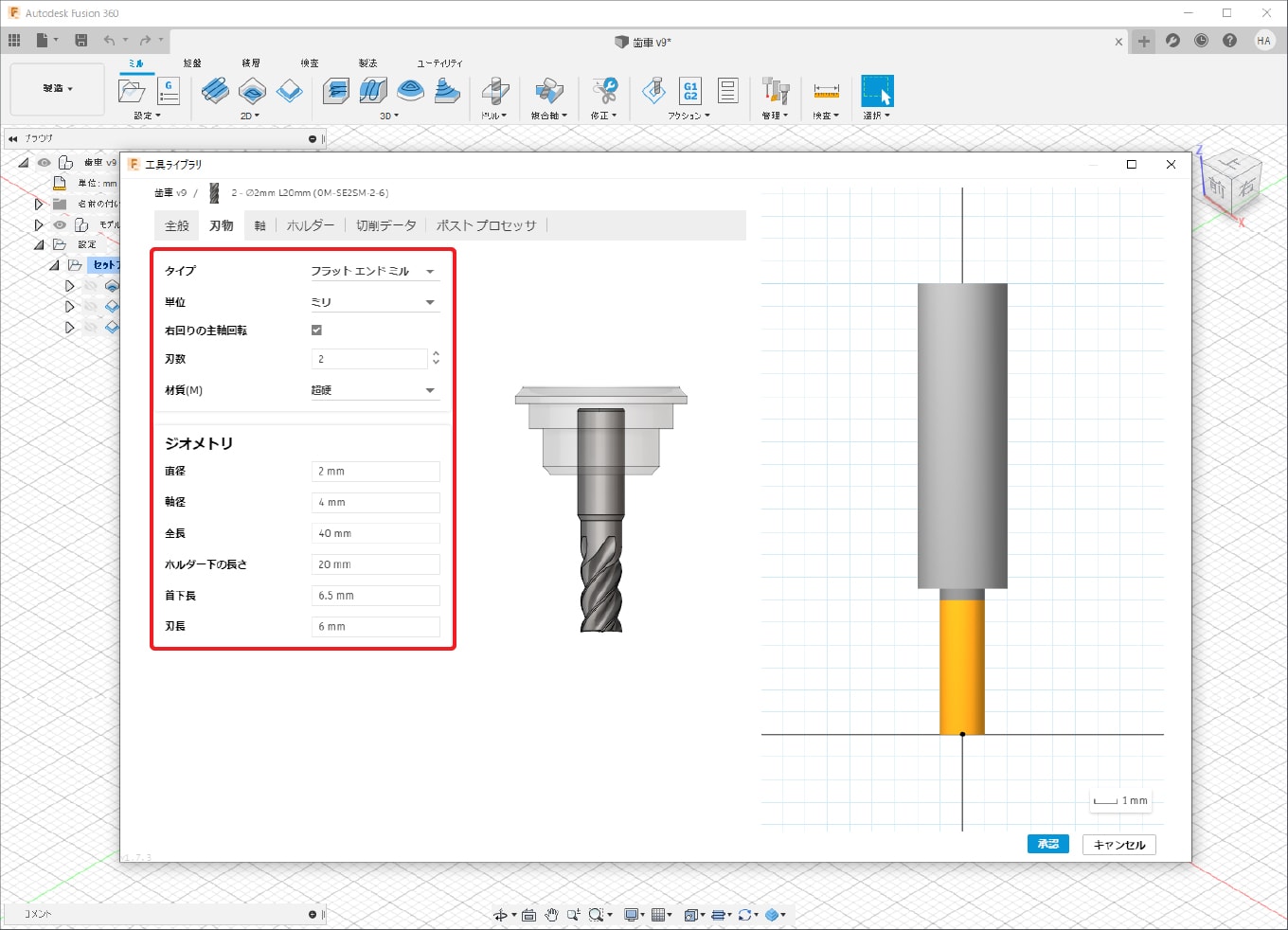Select the 3D adaptive clearing icon
The image size is (1288, 930).
pyautogui.click(x=335, y=91)
